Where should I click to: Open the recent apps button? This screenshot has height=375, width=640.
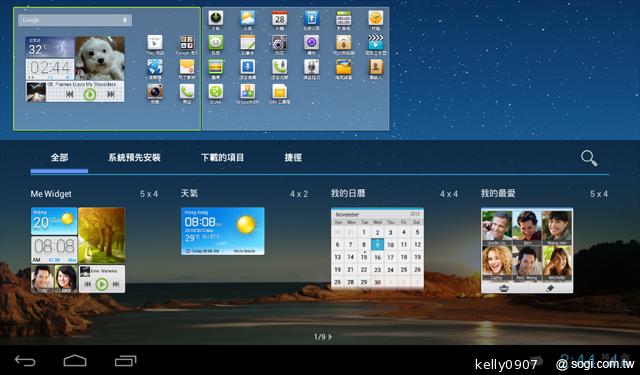125,361
